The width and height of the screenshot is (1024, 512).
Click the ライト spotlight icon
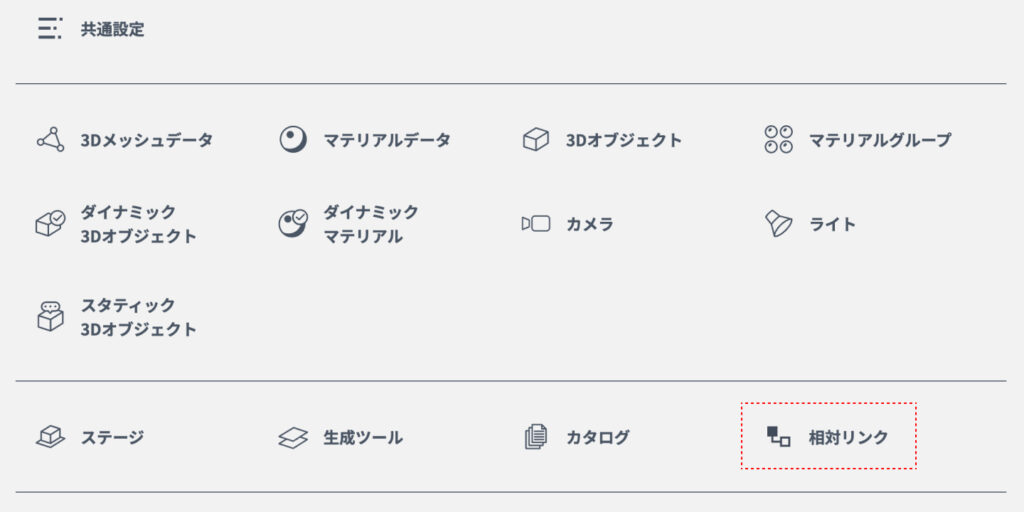[778, 224]
